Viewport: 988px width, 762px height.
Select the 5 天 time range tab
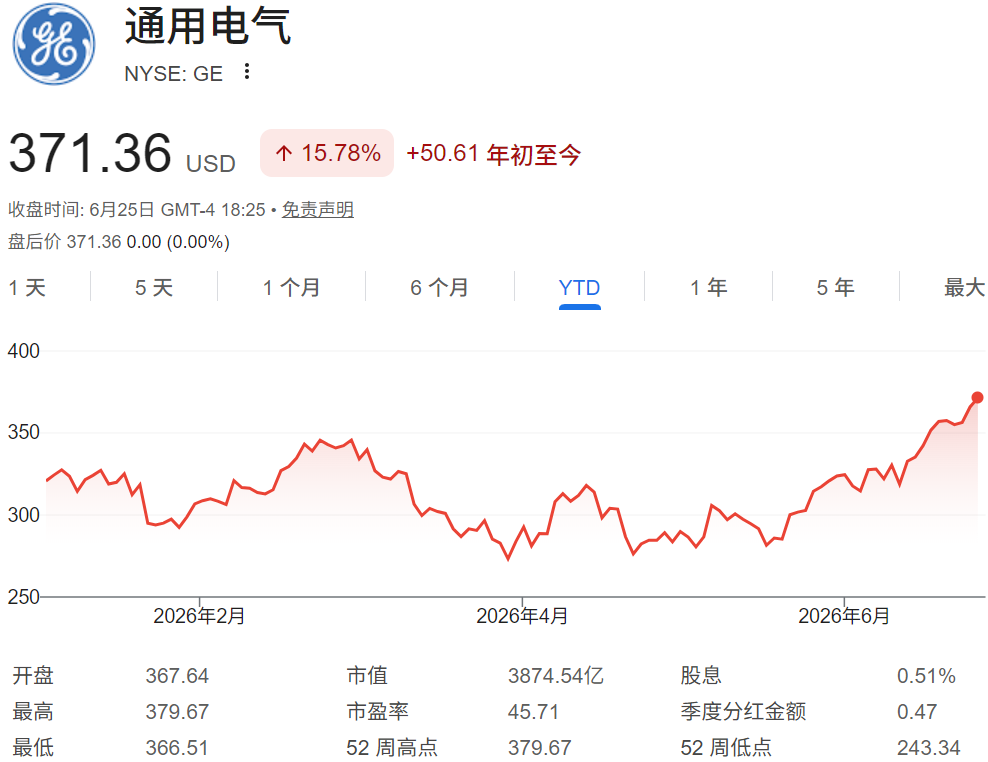click(x=154, y=288)
